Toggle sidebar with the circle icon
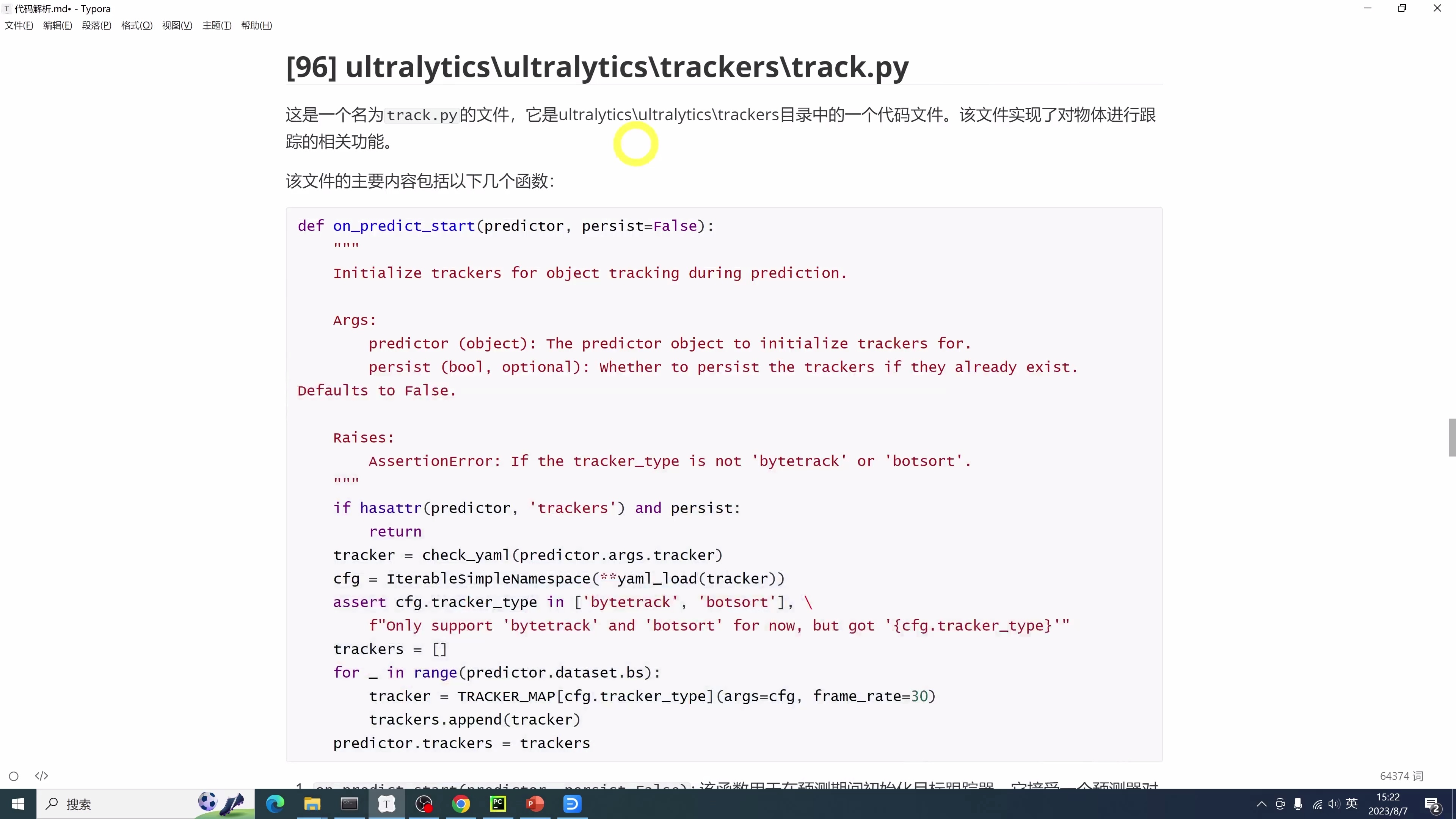Image resolution: width=1456 pixels, height=819 pixels. click(14, 776)
